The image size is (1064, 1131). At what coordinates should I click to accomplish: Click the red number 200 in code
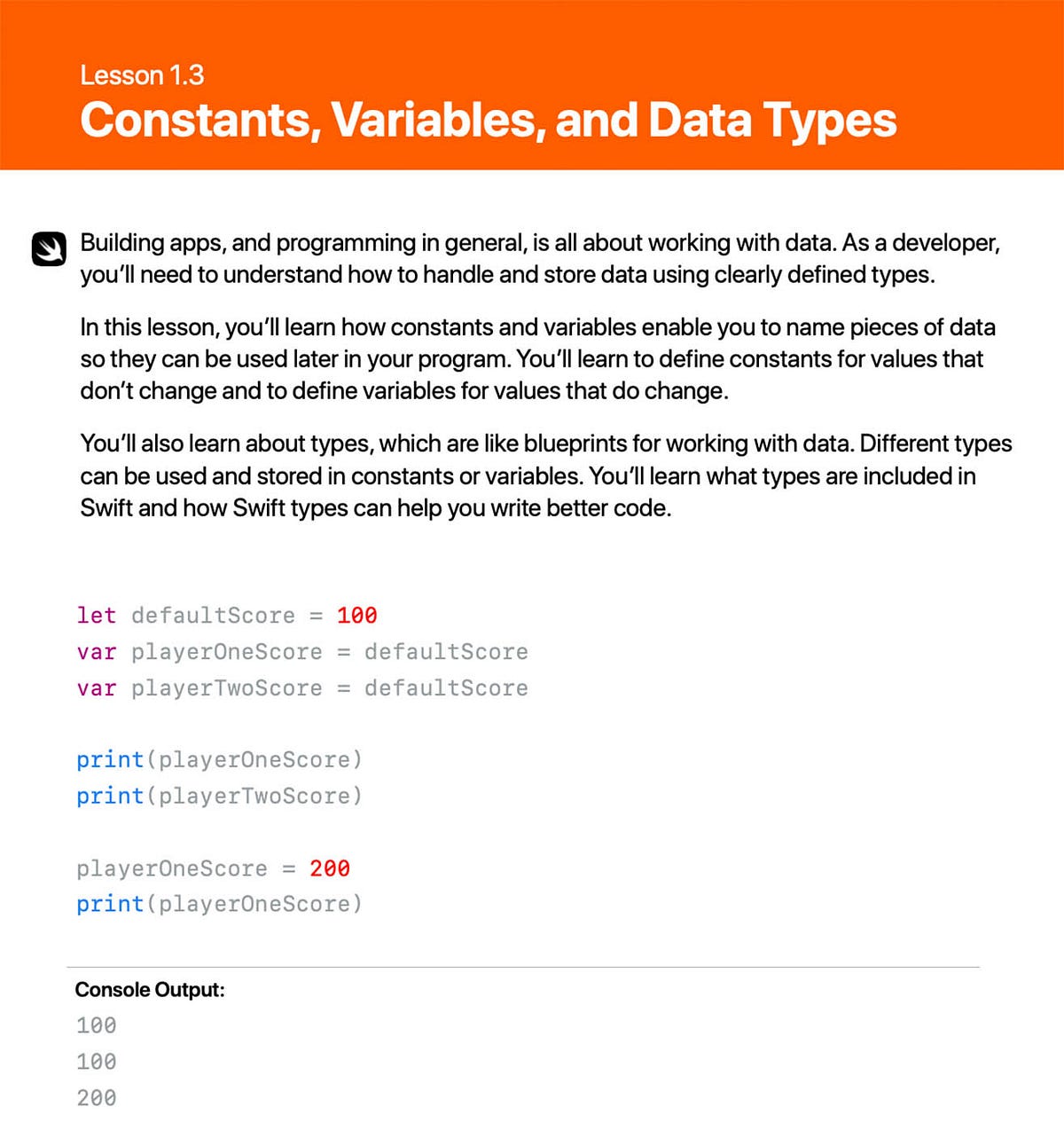pyautogui.click(x=329, y=868)
